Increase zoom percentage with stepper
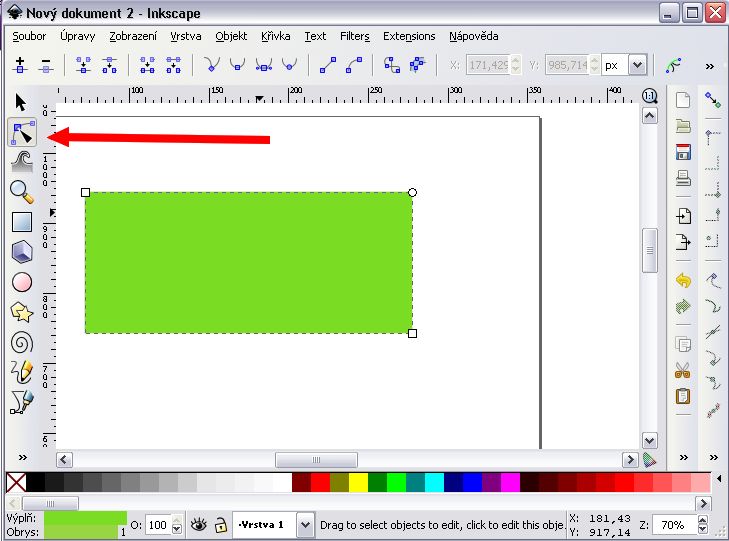Viewport: 729px width, 541px height. pos(703,521)
